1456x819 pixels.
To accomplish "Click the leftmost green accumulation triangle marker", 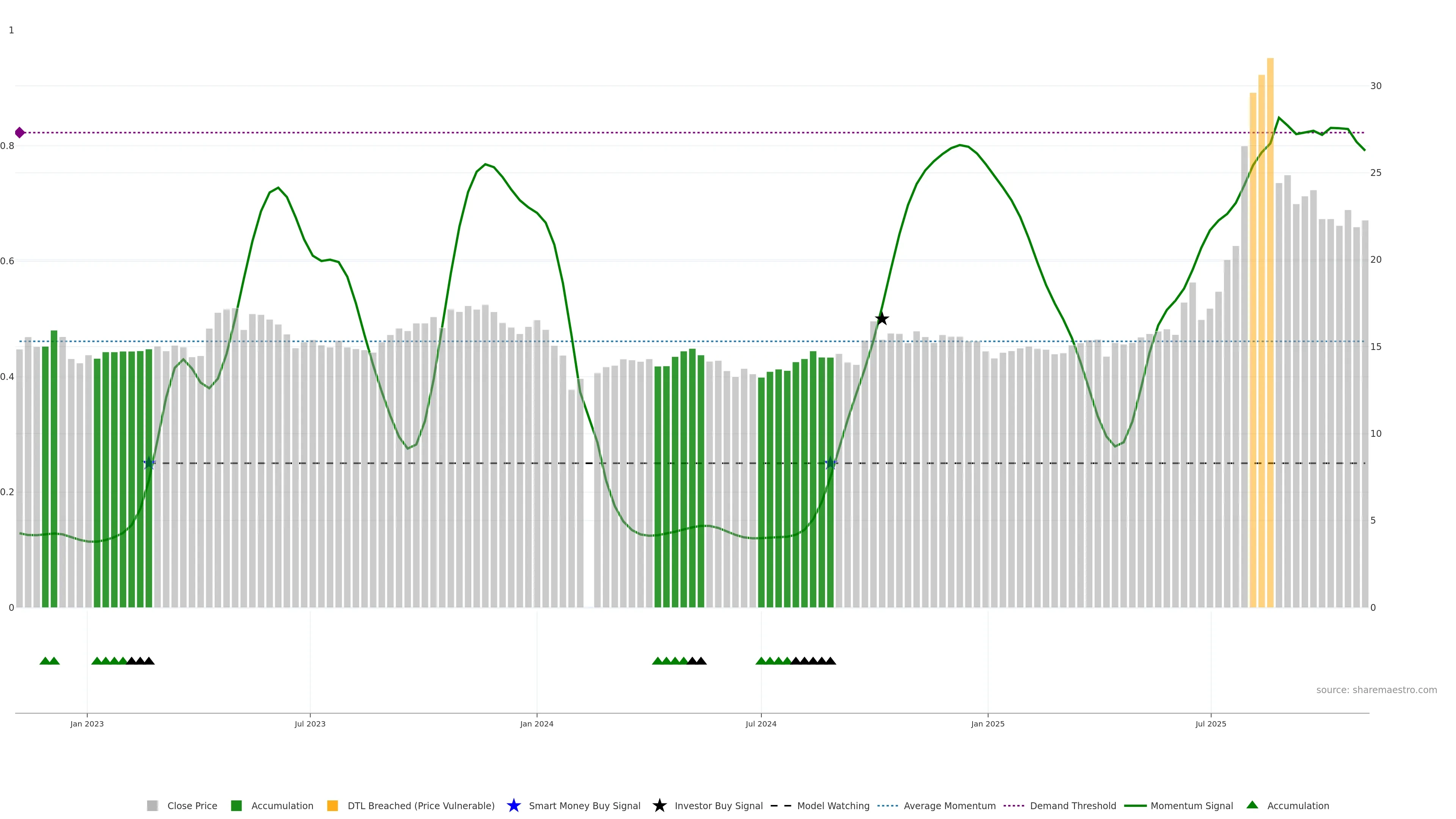I will (x=45, y=661).
